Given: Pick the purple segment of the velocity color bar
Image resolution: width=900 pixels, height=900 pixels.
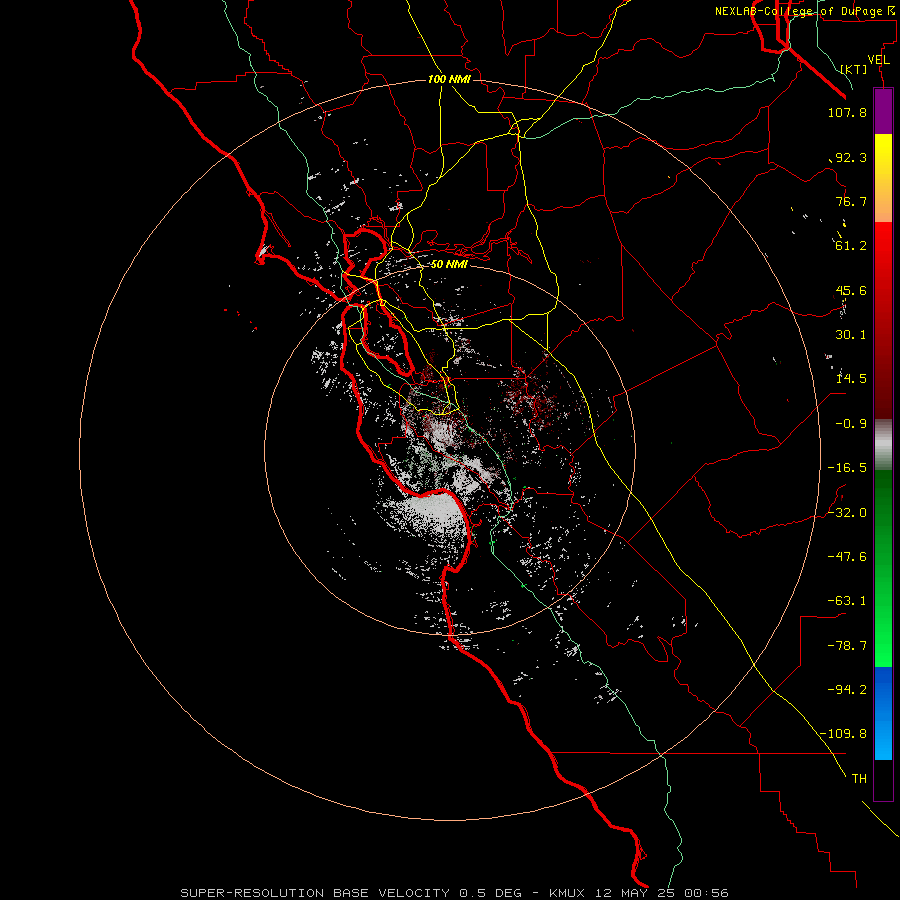Looking at the screenshot, I should coord(883,112).
